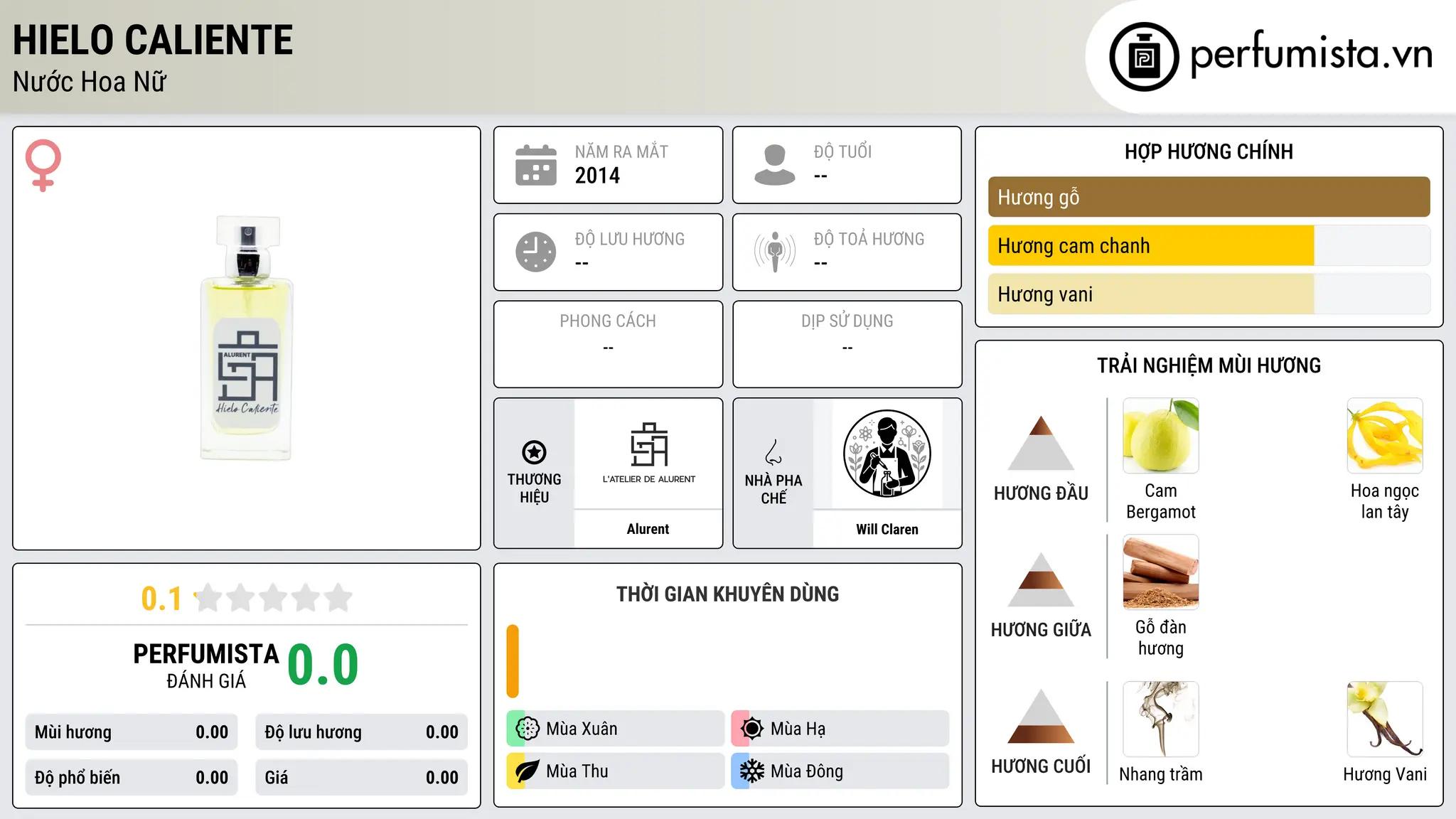Viewport: 1456px width, 819px height.
Task: Click the Nước Hoa Nữ subtitle
Action: coord(90,82)
